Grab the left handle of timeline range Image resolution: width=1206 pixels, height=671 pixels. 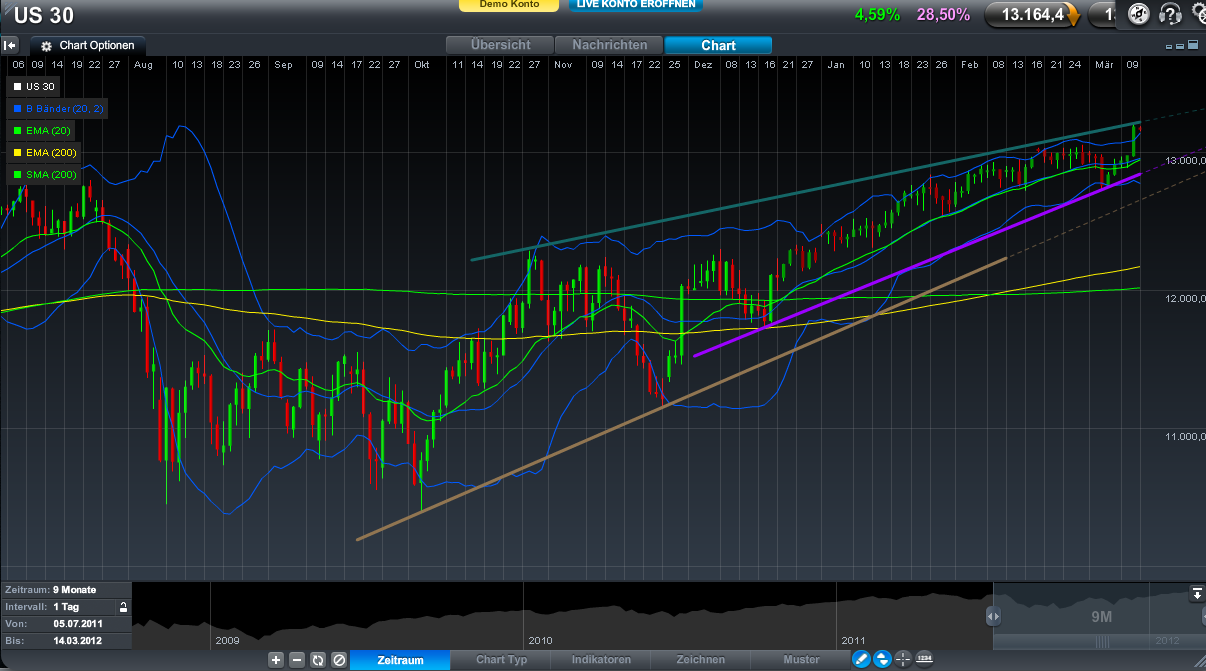coord(994,616)
